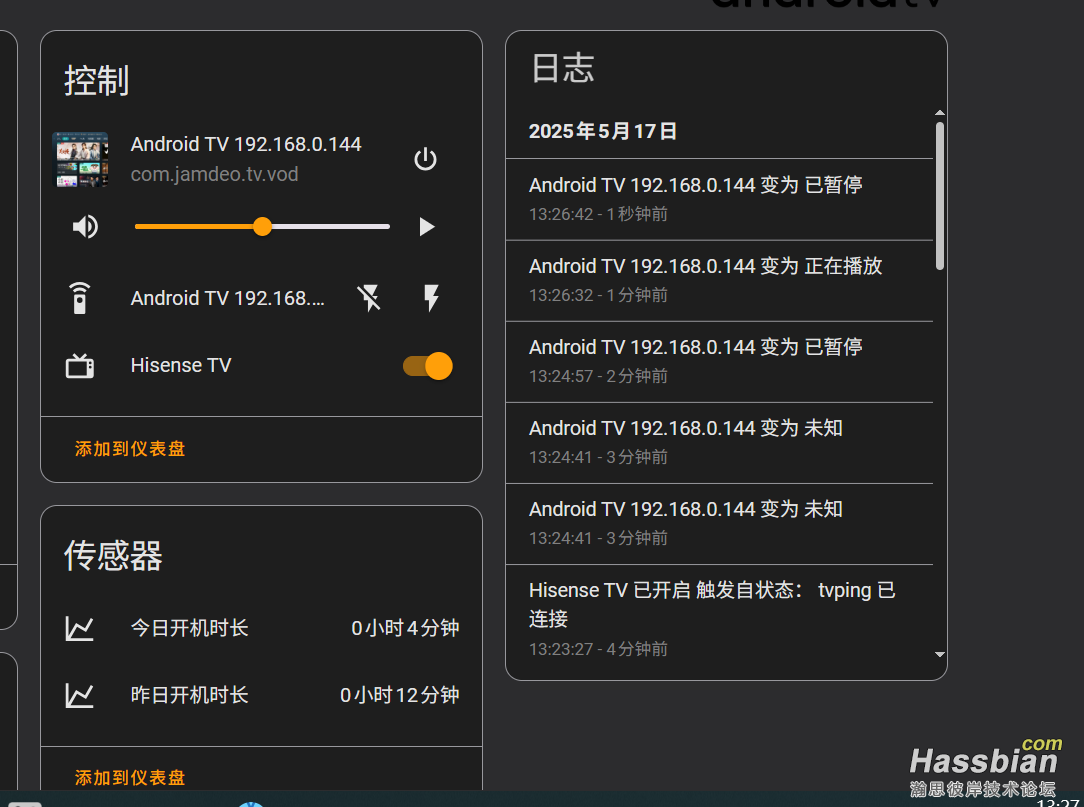The image size is (1084, 807).
Task: Click log scrollbar down arrow
Action: coord(940,654)
